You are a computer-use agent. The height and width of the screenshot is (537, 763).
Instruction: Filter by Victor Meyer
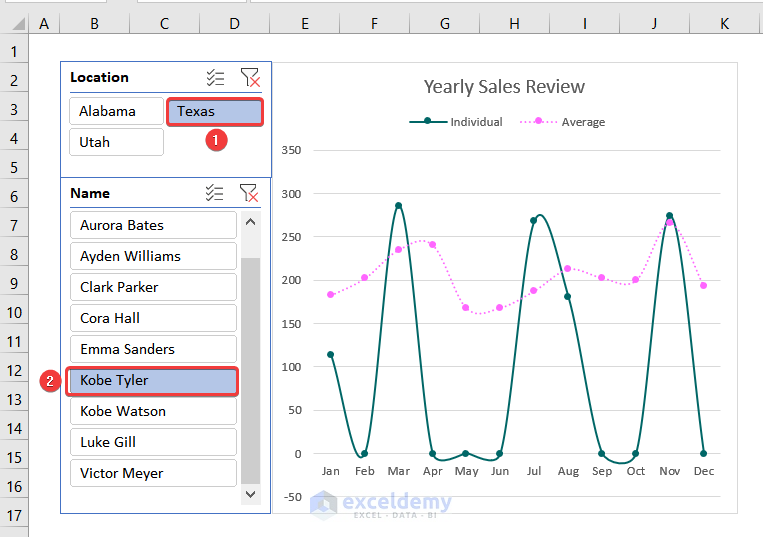pos(153,473)
